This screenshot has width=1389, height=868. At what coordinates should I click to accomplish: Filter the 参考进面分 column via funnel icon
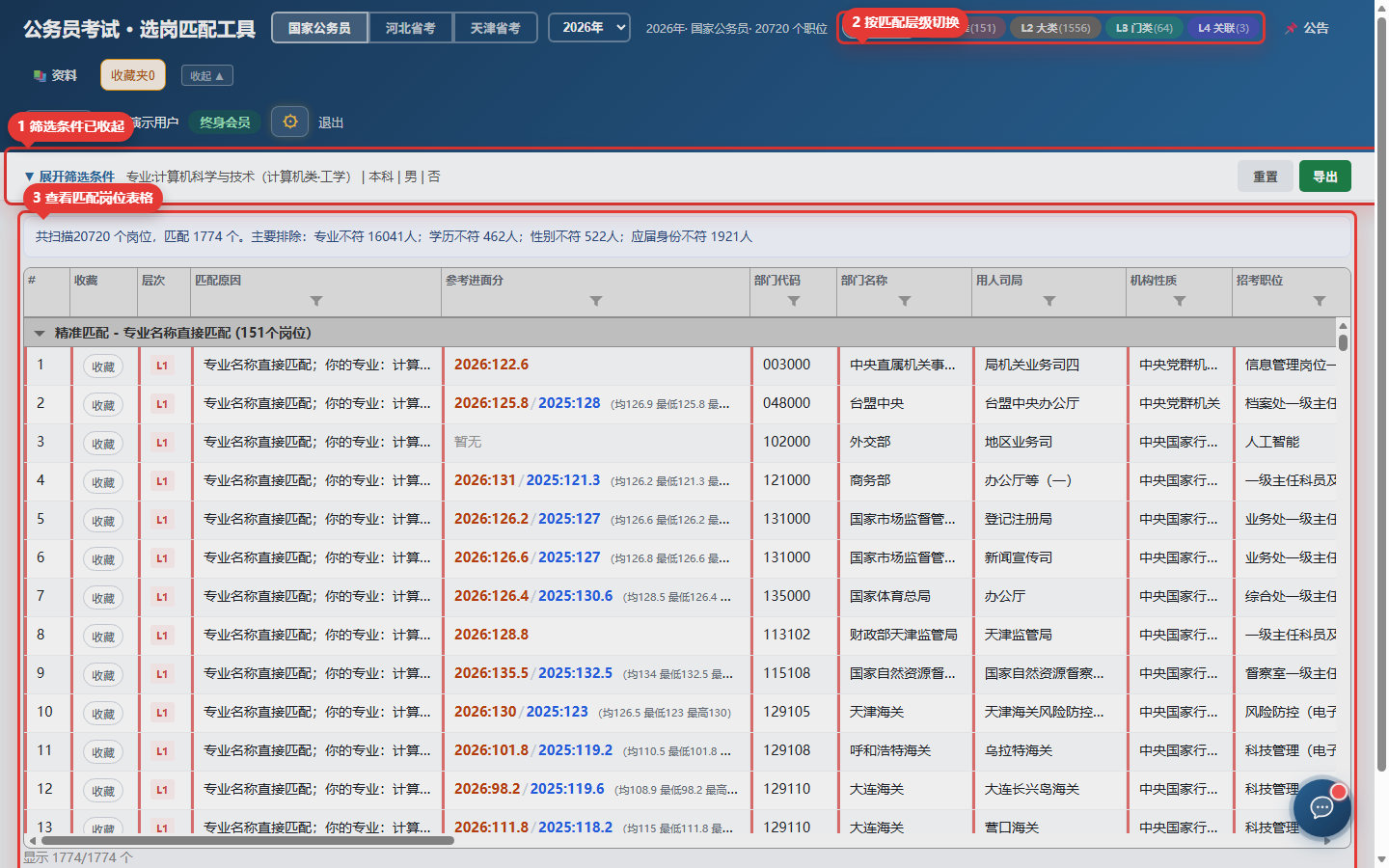[596, 301]
